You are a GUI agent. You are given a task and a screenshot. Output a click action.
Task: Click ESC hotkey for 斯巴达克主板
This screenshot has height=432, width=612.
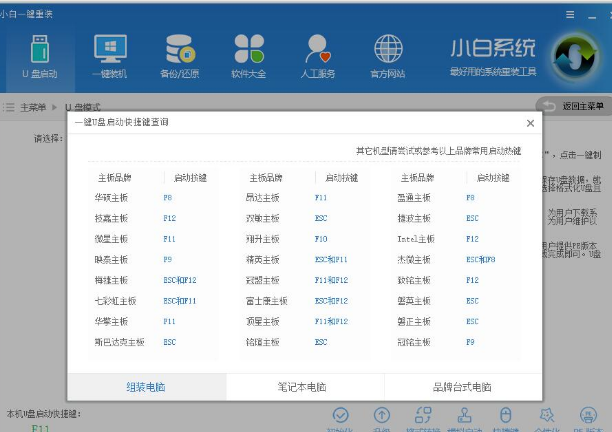click(x=169, y=342)
